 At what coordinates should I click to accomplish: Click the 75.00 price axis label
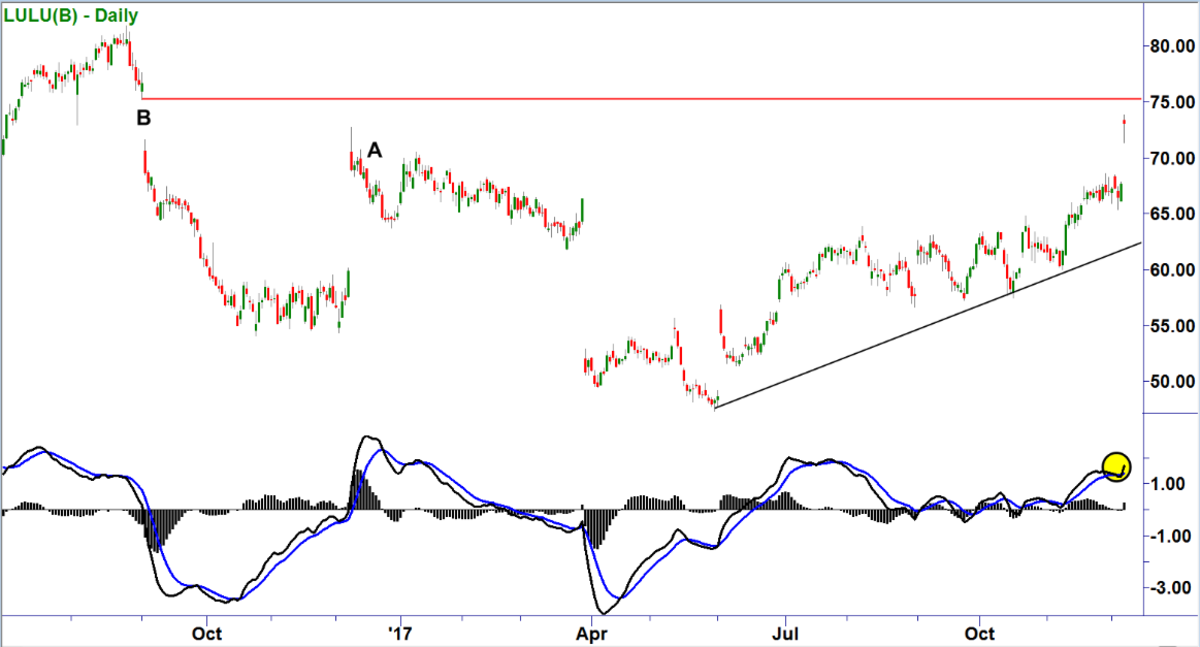(1170, 102)
